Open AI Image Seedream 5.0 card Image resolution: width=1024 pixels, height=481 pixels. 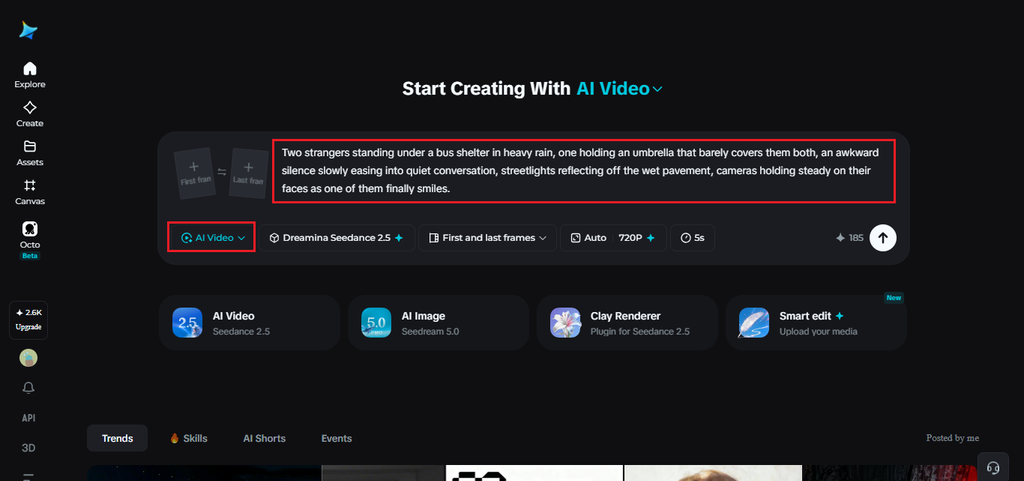[438, 322]
